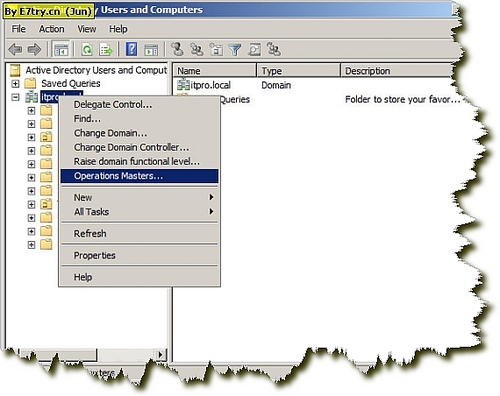Screen dimensions: 500x396
Task: Click the Refresh toolbar icon
Action: (x=87, y=50)
